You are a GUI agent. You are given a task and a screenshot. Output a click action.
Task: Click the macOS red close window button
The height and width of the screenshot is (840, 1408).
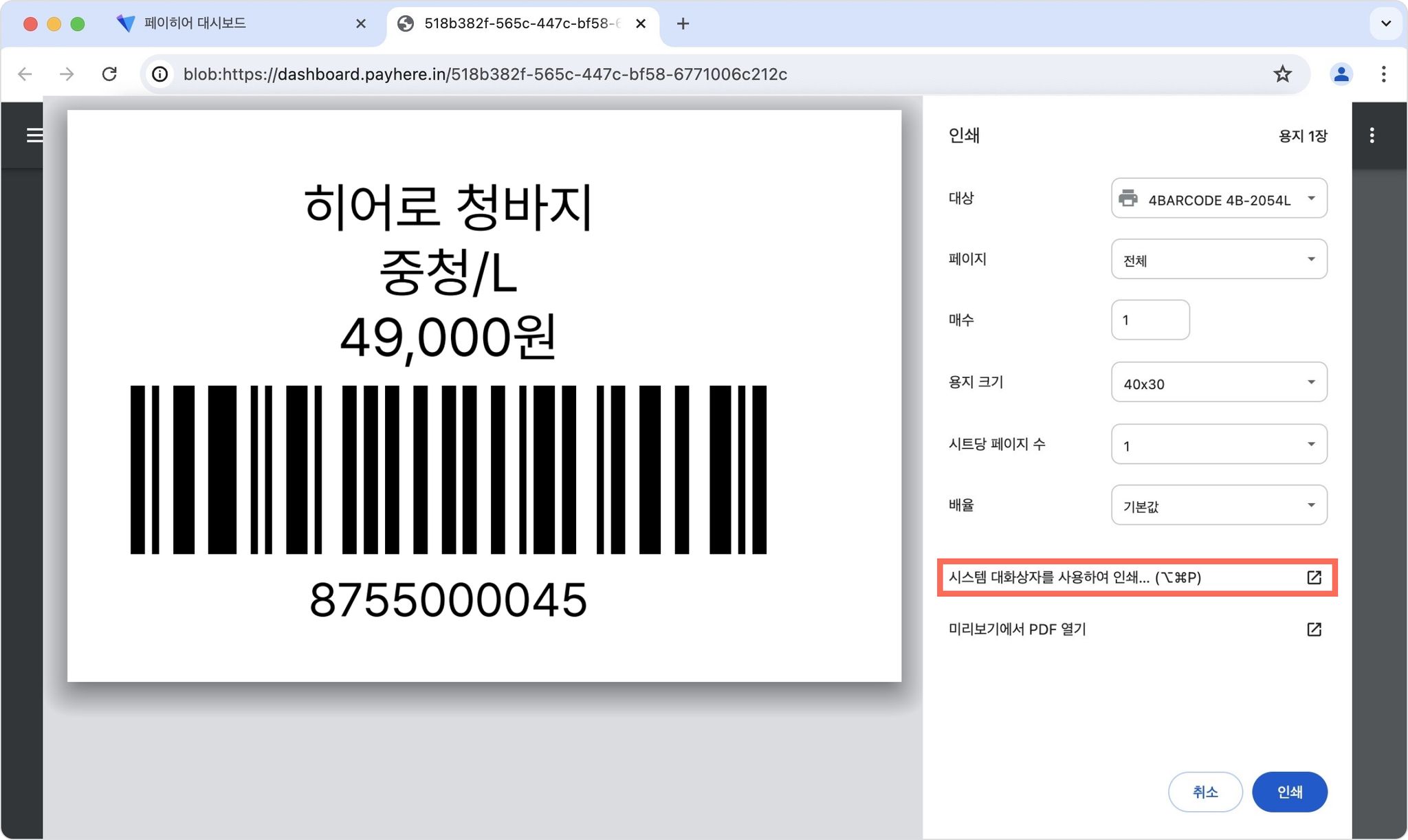tap(30, 24)
